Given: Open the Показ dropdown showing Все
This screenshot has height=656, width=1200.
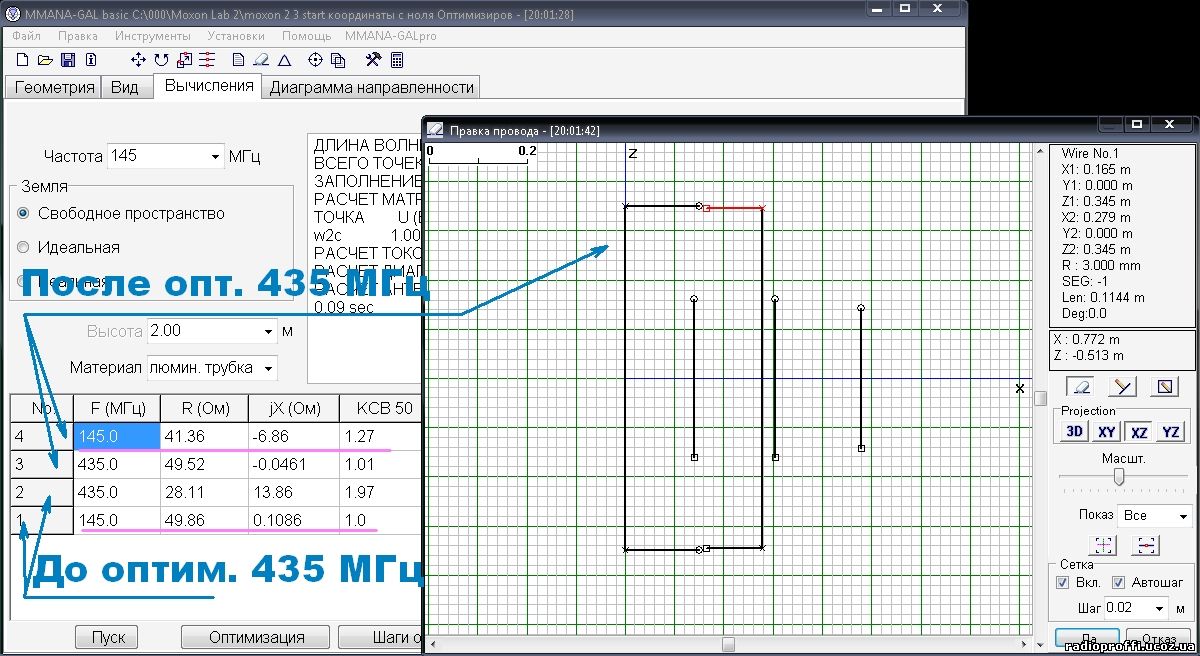Looking at the screenshot, I should (1183, 516).
